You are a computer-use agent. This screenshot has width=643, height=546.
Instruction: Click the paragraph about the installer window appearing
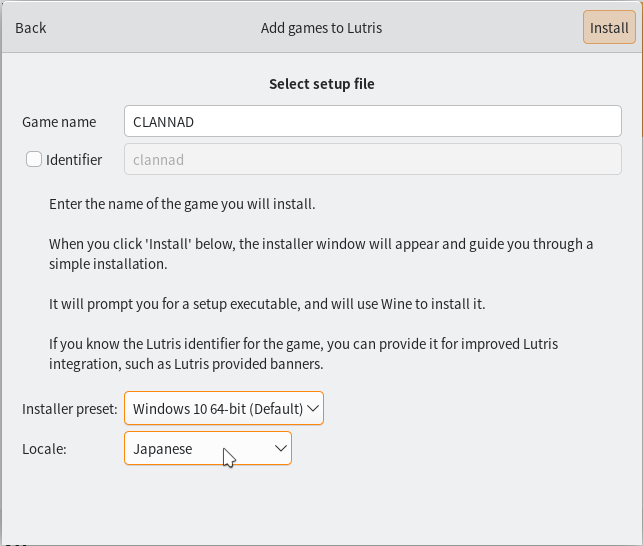tap(320, 254)
